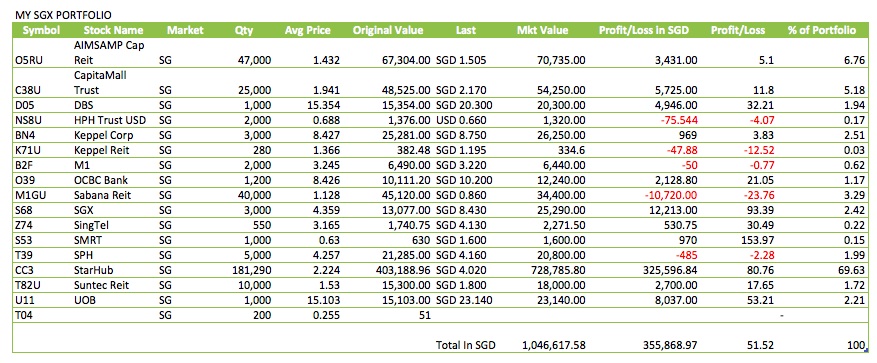877x363 pixels.
Task: Click the % of Portfolio header
Action: (821, 30)
